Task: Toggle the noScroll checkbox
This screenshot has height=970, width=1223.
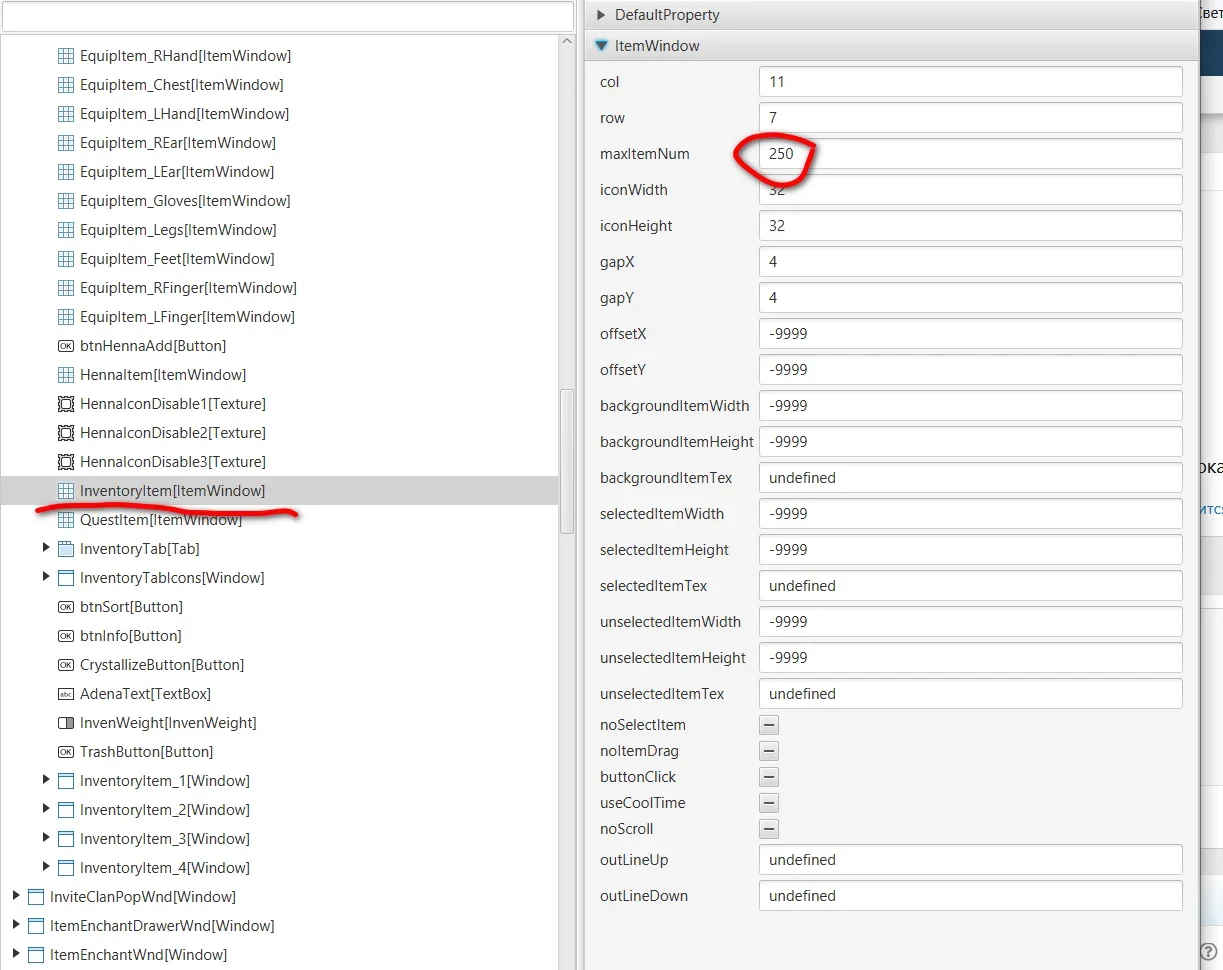Action: pyautogui.click(x=769, y=829)
